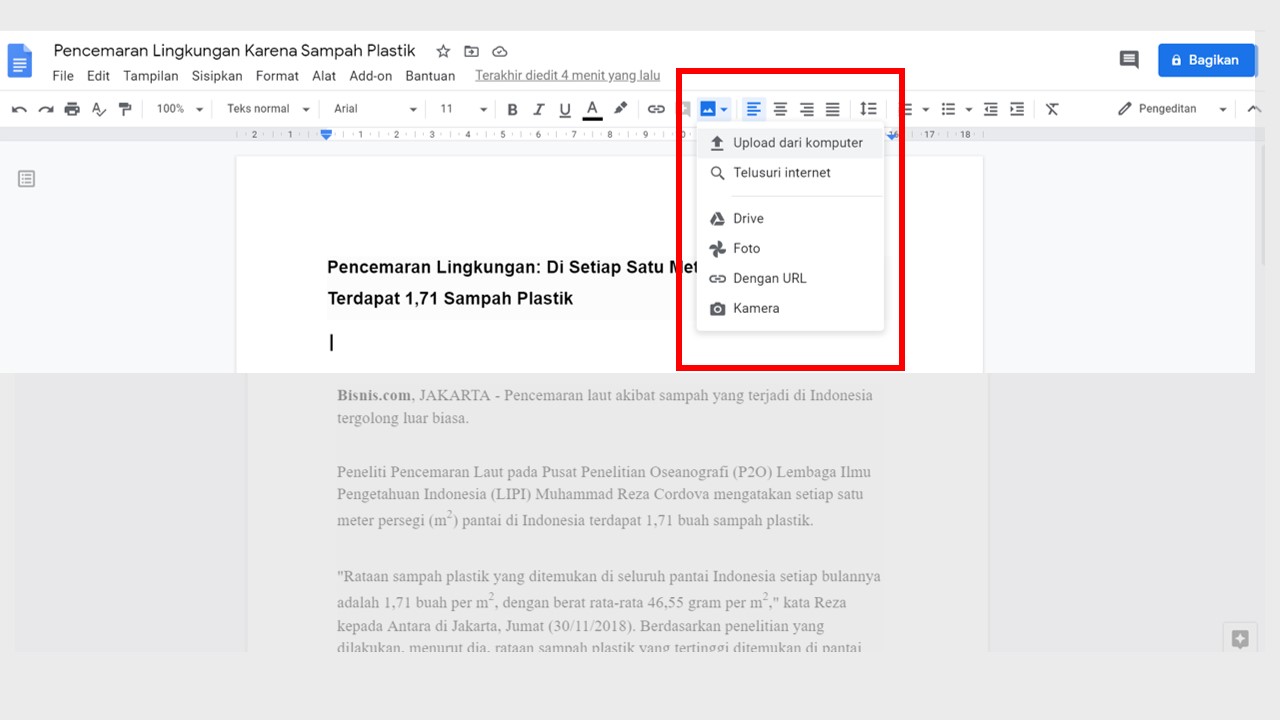This screenshot has height=720, width=1280.
Task: Collapse the menus with the chevron
Action: tap(1254, 109)
